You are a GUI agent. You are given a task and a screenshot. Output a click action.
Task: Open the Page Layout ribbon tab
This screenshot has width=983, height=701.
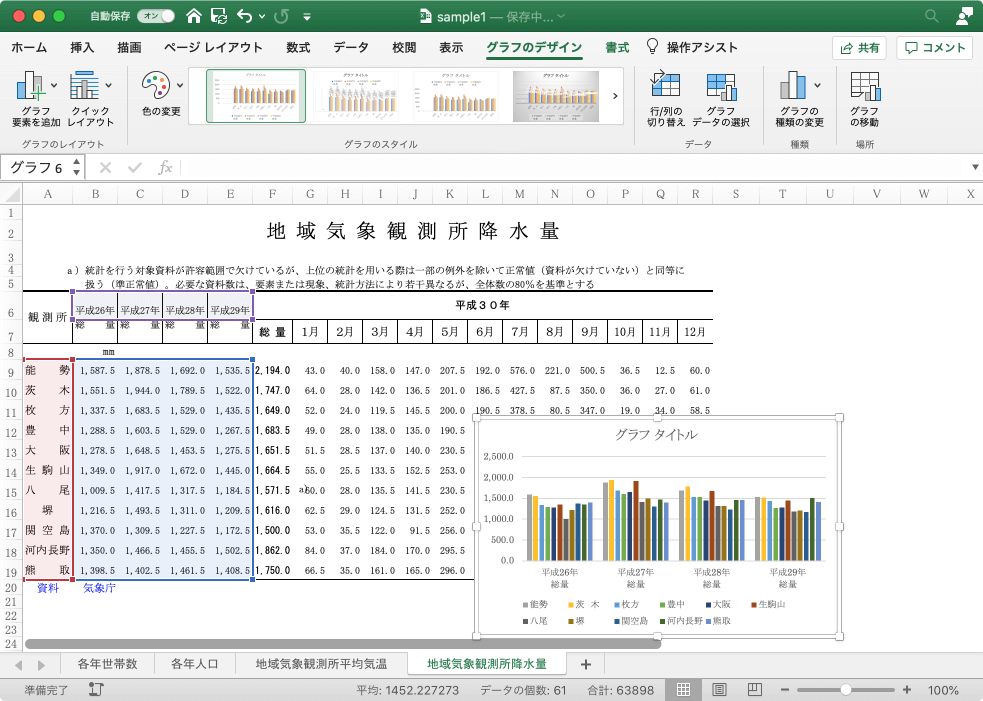213,47
